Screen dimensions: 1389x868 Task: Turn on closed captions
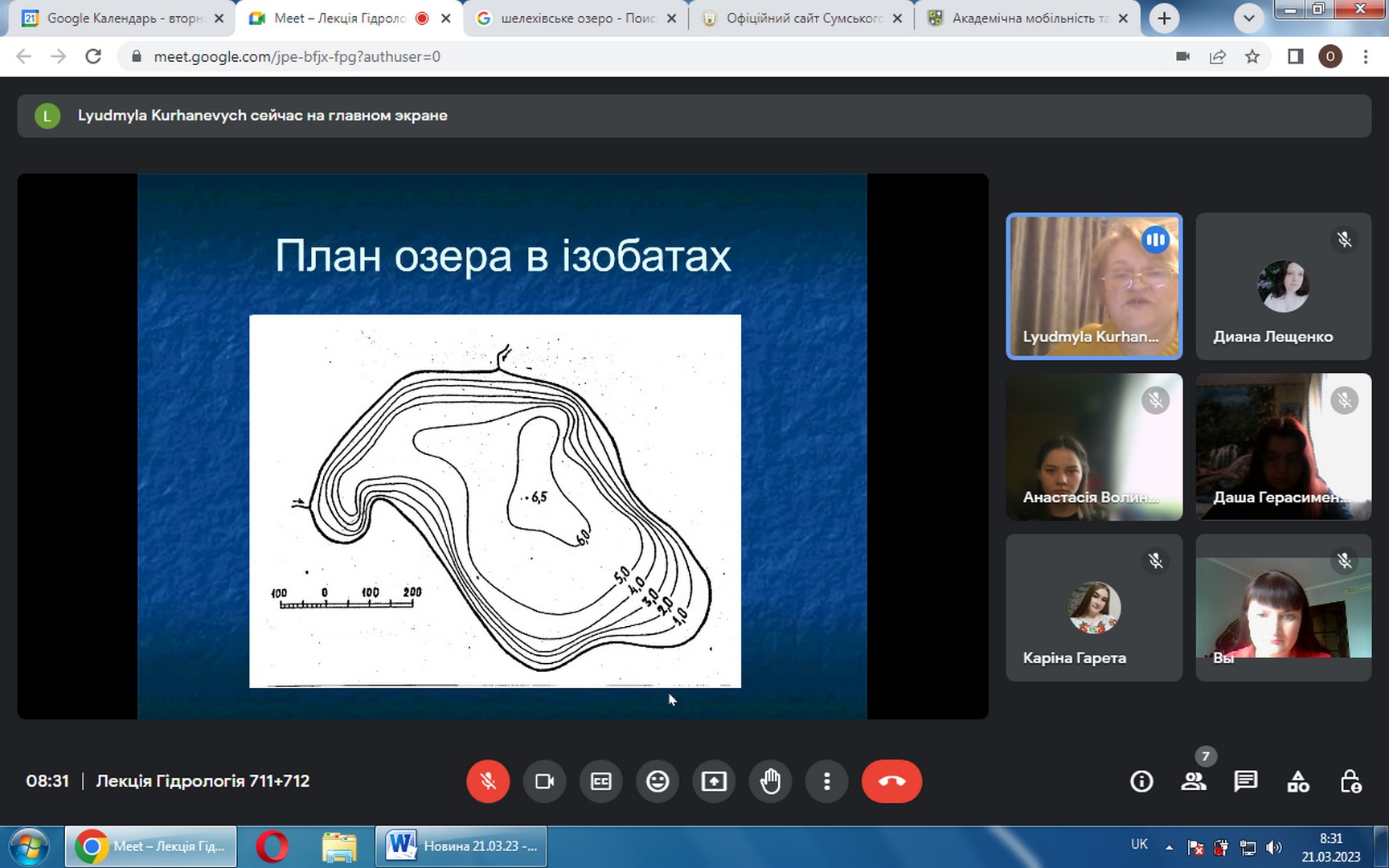[600, 781]
